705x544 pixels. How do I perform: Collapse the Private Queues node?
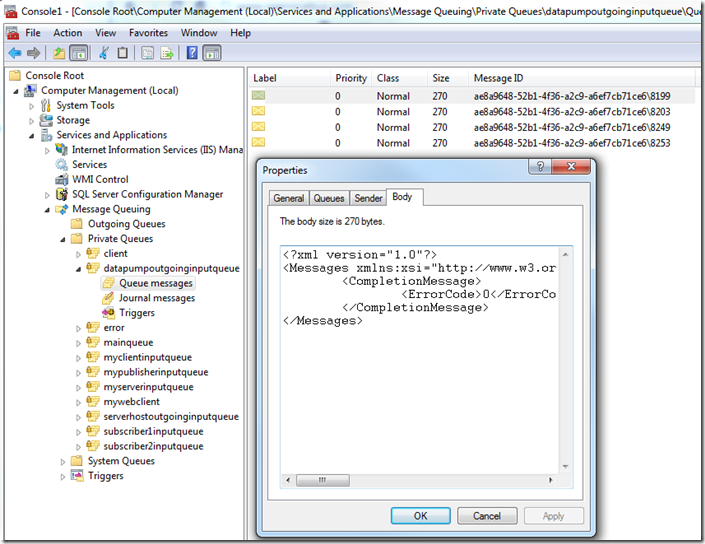[x=63, y=240]
